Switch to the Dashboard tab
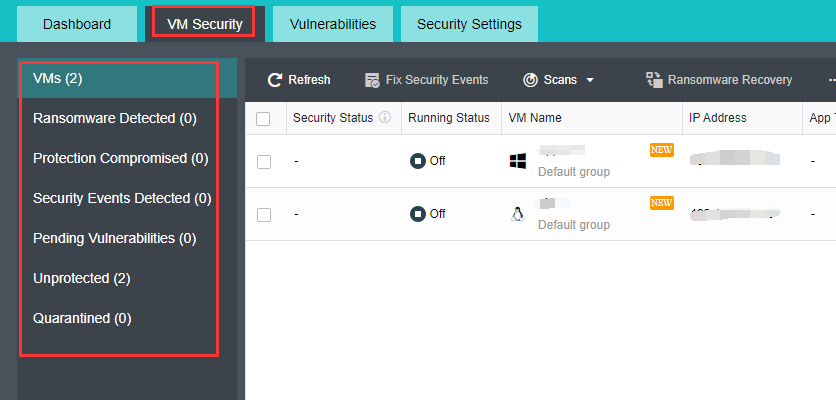Viewport: 836px width, 400px height. 77,24
